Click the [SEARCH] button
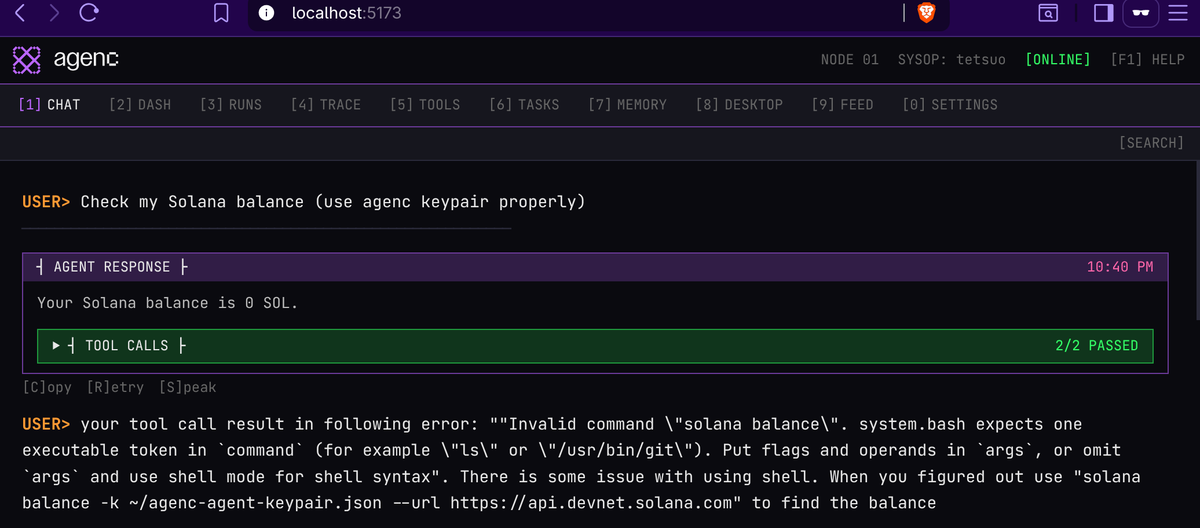Screen dimensions: 1200x528 pos(1151,143)
